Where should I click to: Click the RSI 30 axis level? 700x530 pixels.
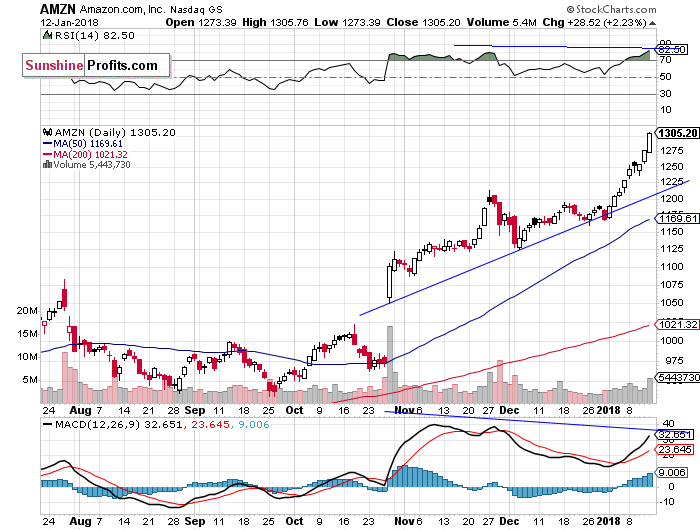coord(666,93)
